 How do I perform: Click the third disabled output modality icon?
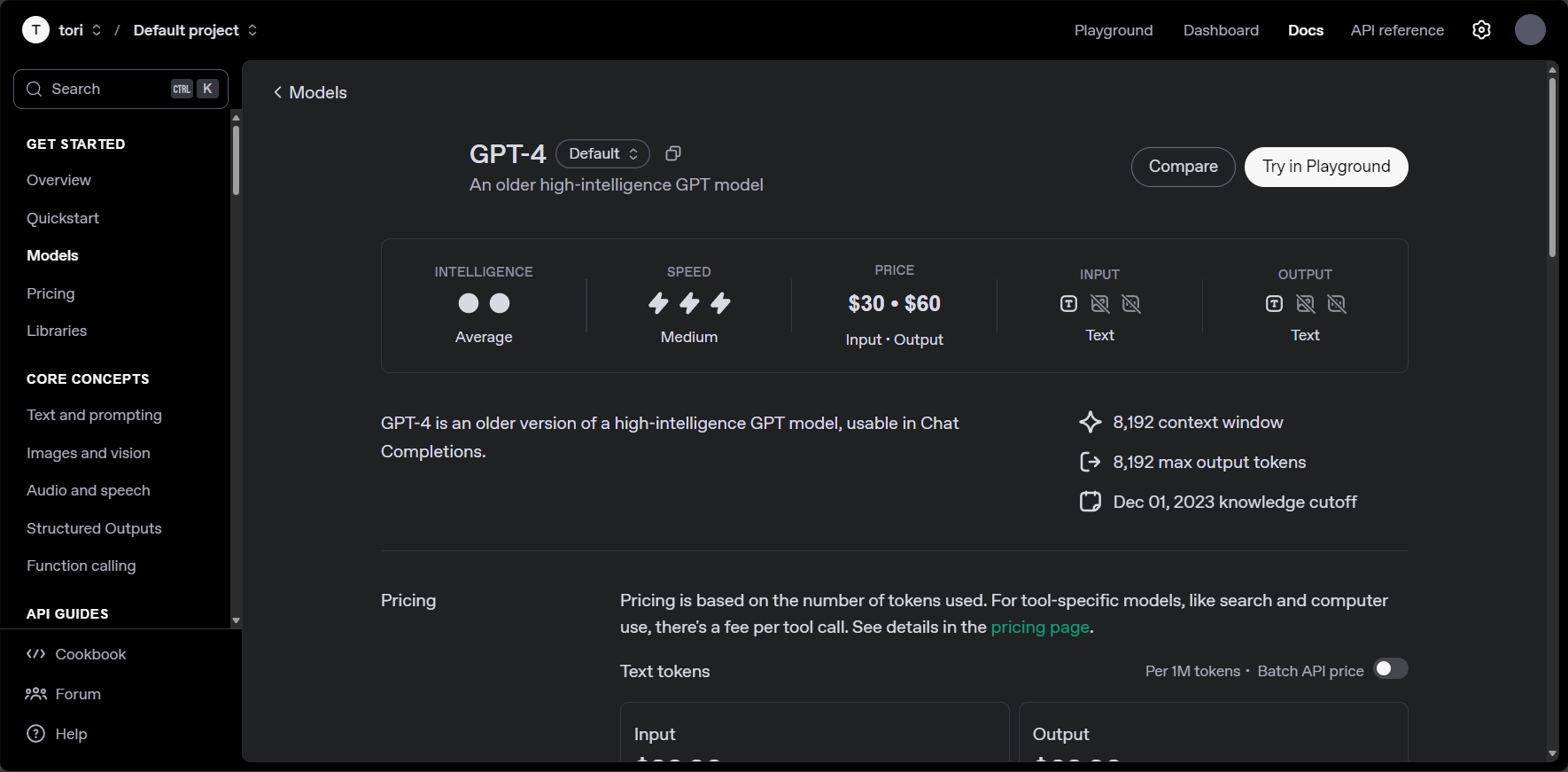1337,304
